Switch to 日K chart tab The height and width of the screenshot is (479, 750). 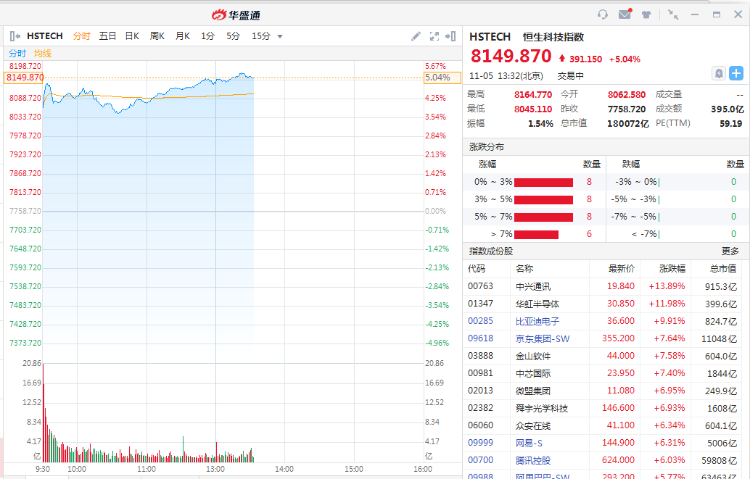tap(132, 36)
